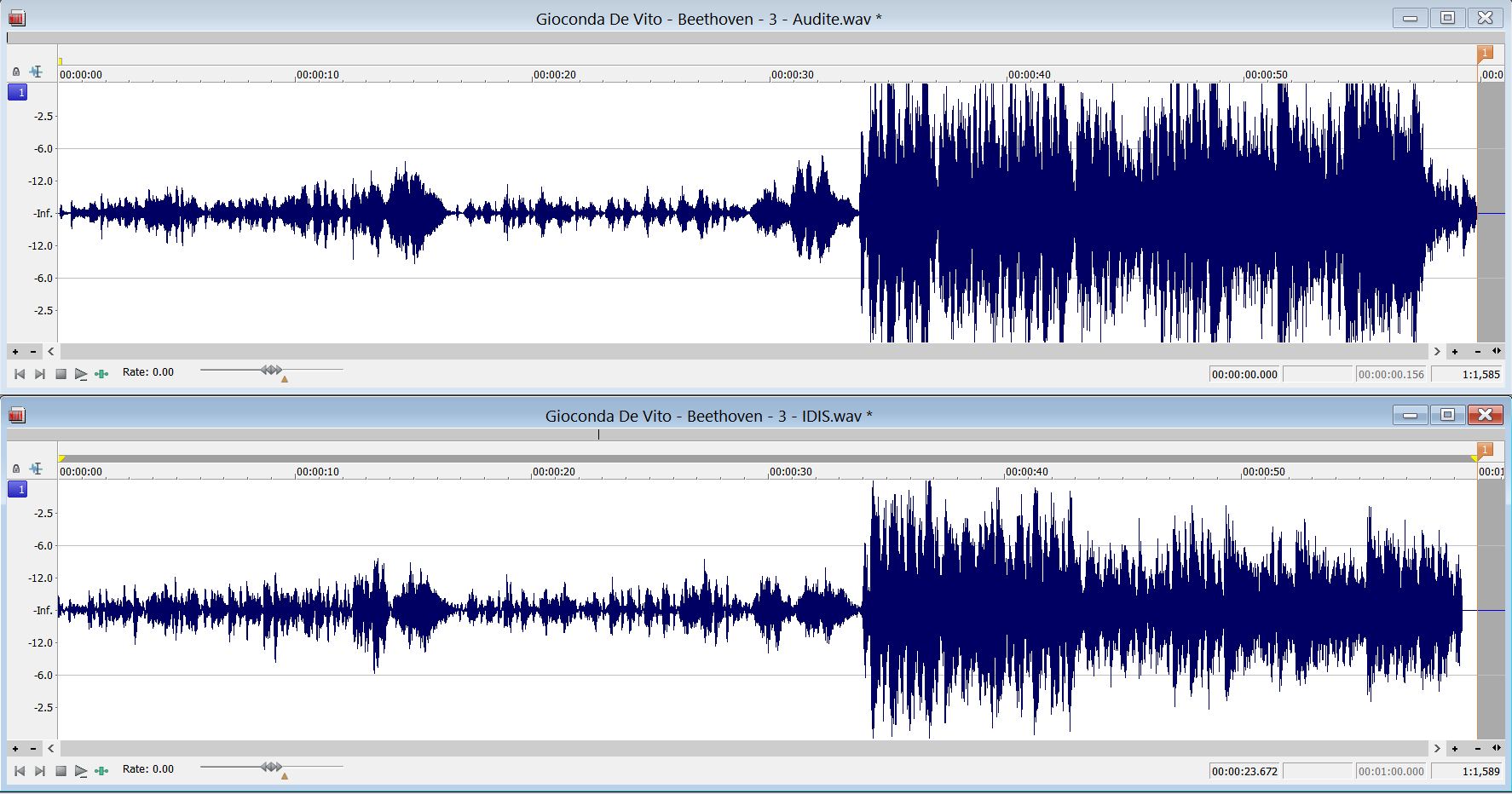Click the lock icon in Audite.wav window
The image size is (1512, 794).
(x=15, y=72)
